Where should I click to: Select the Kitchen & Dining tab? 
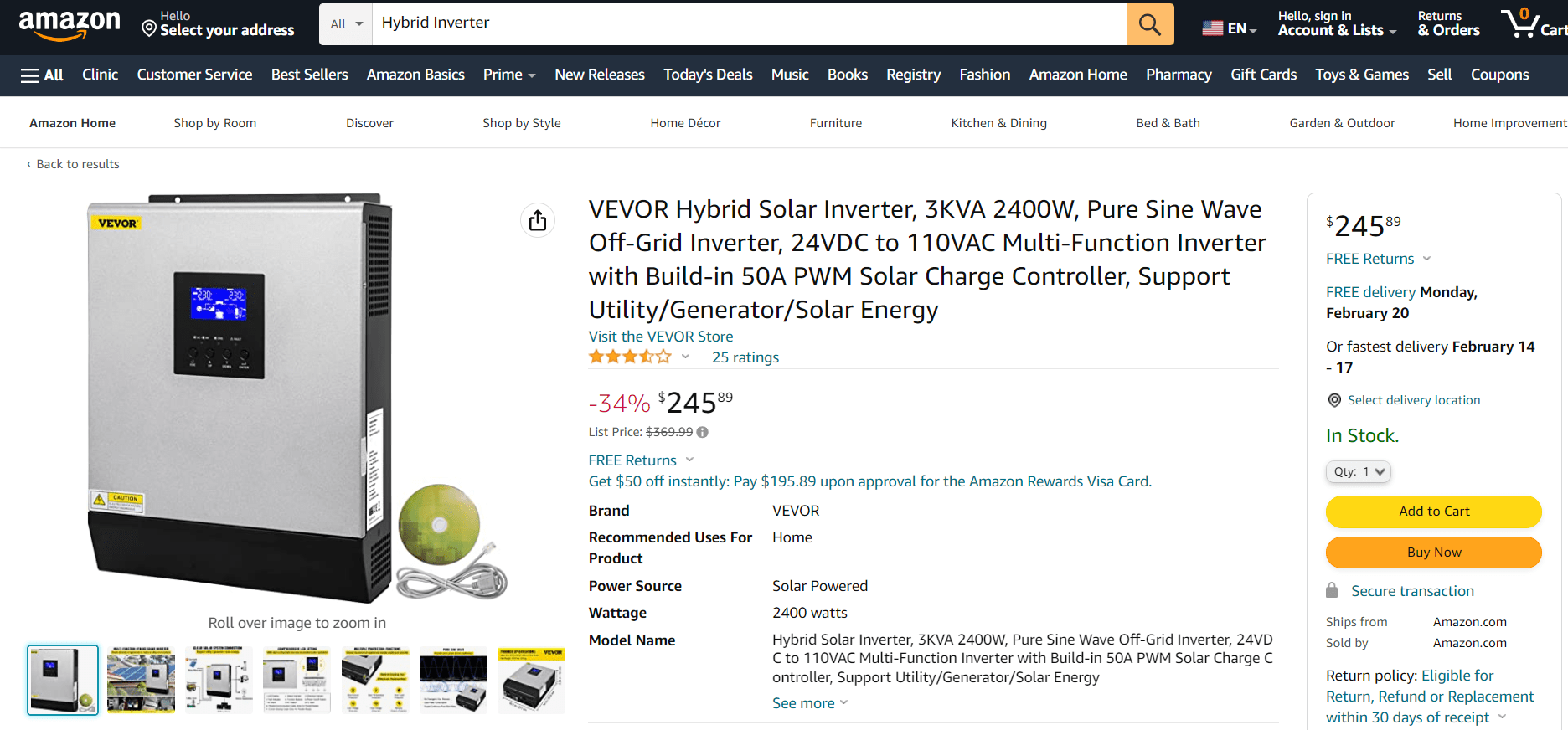[998, 123]
